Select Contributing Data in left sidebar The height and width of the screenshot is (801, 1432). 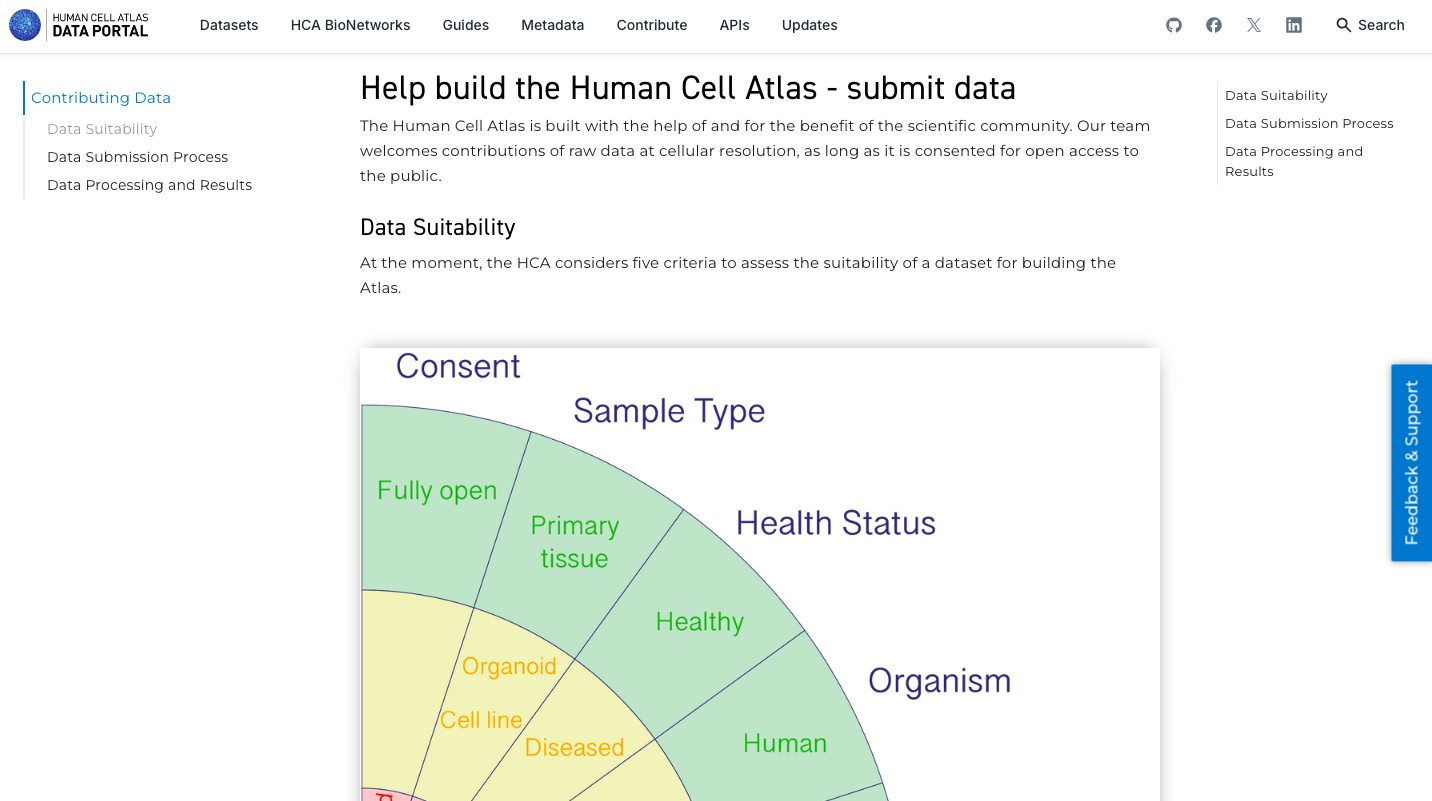click(101, 98)
